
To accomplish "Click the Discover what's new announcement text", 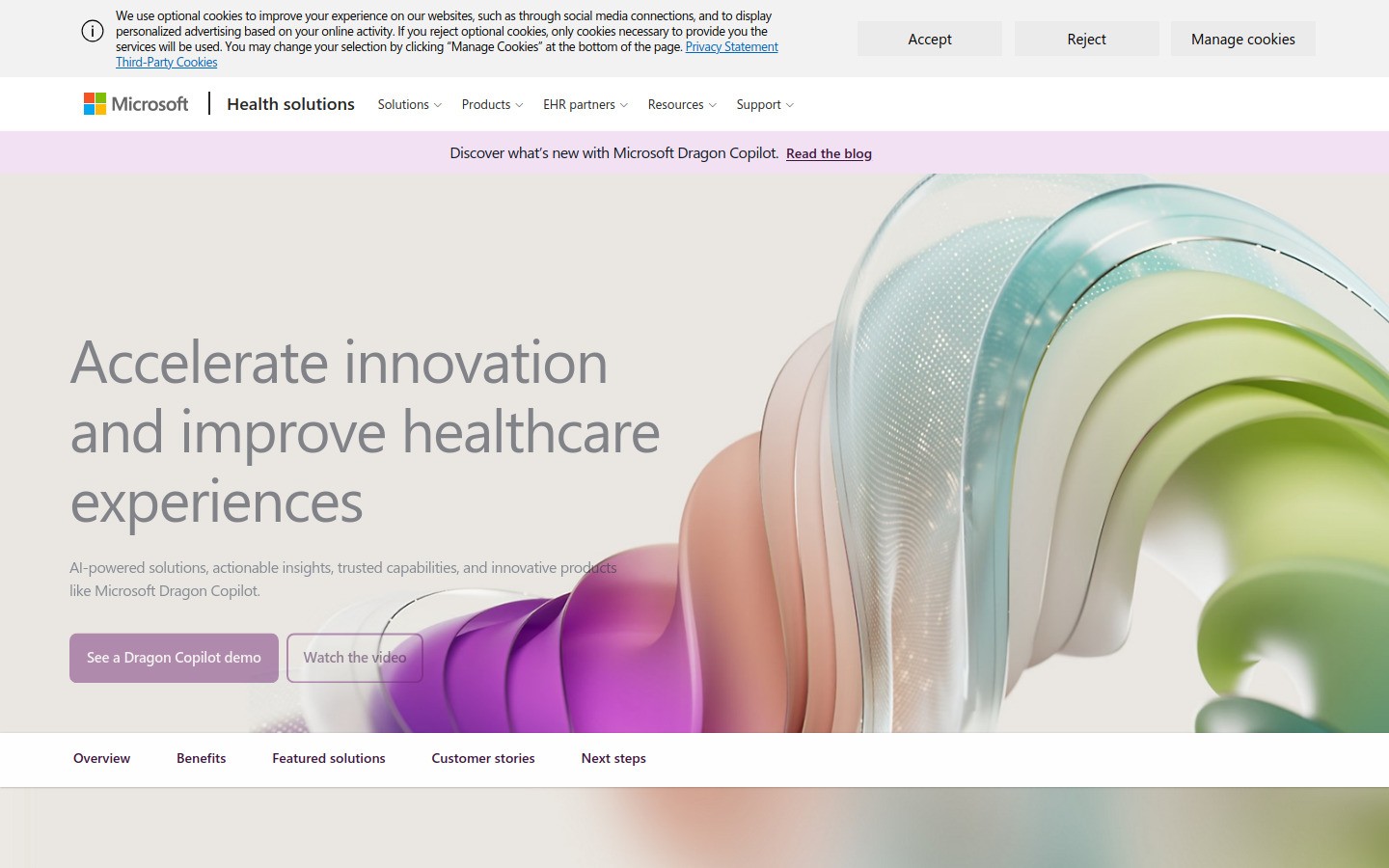I will [x=613, y=152].
